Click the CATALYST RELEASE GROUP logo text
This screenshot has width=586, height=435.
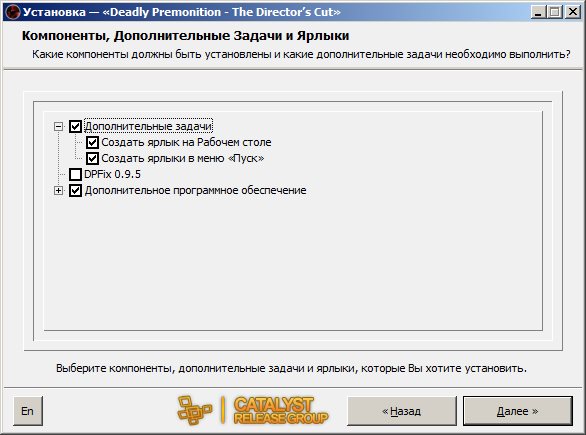281,411
